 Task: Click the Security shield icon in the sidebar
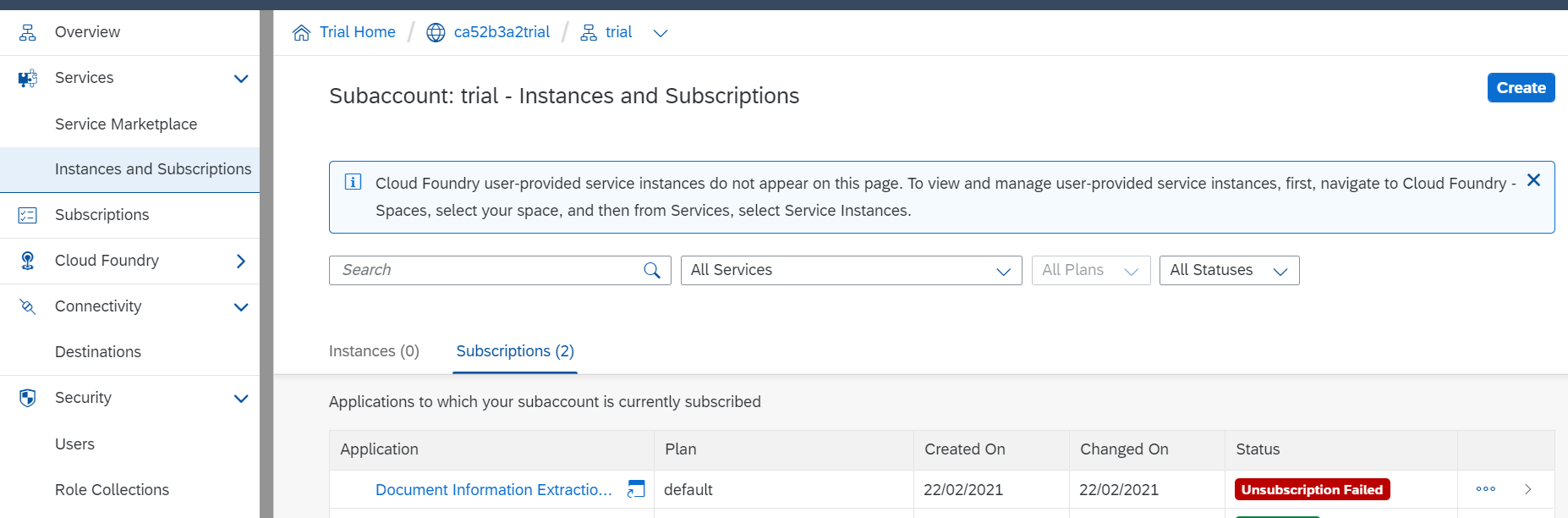point(28,398)
